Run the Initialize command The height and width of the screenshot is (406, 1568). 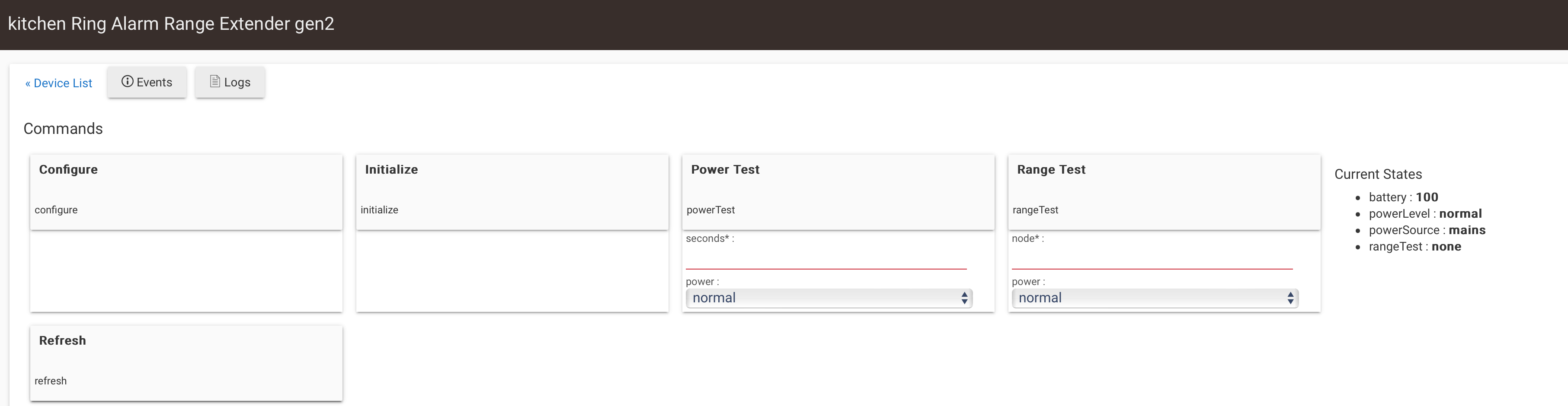pos(512,192)
